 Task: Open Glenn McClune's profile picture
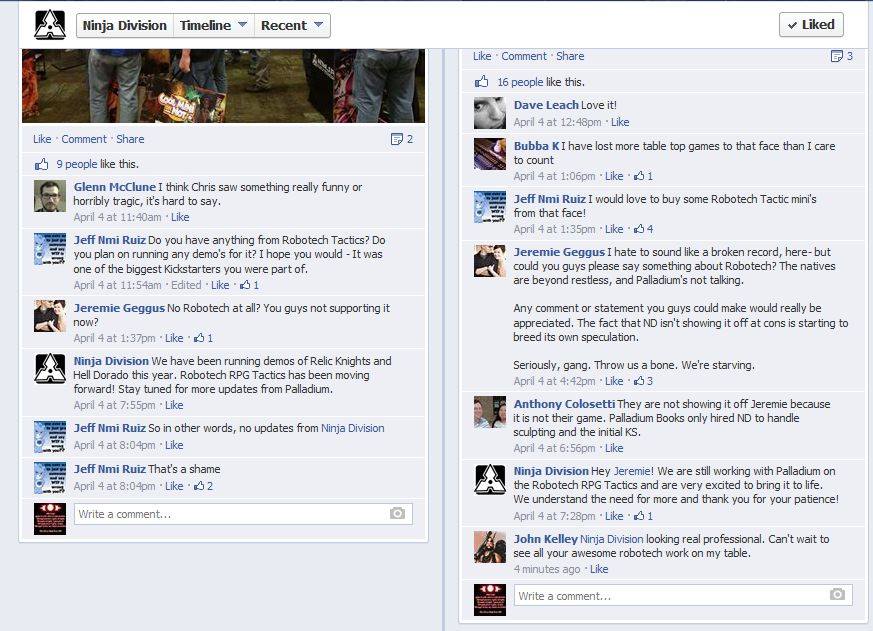click(50, 196)
